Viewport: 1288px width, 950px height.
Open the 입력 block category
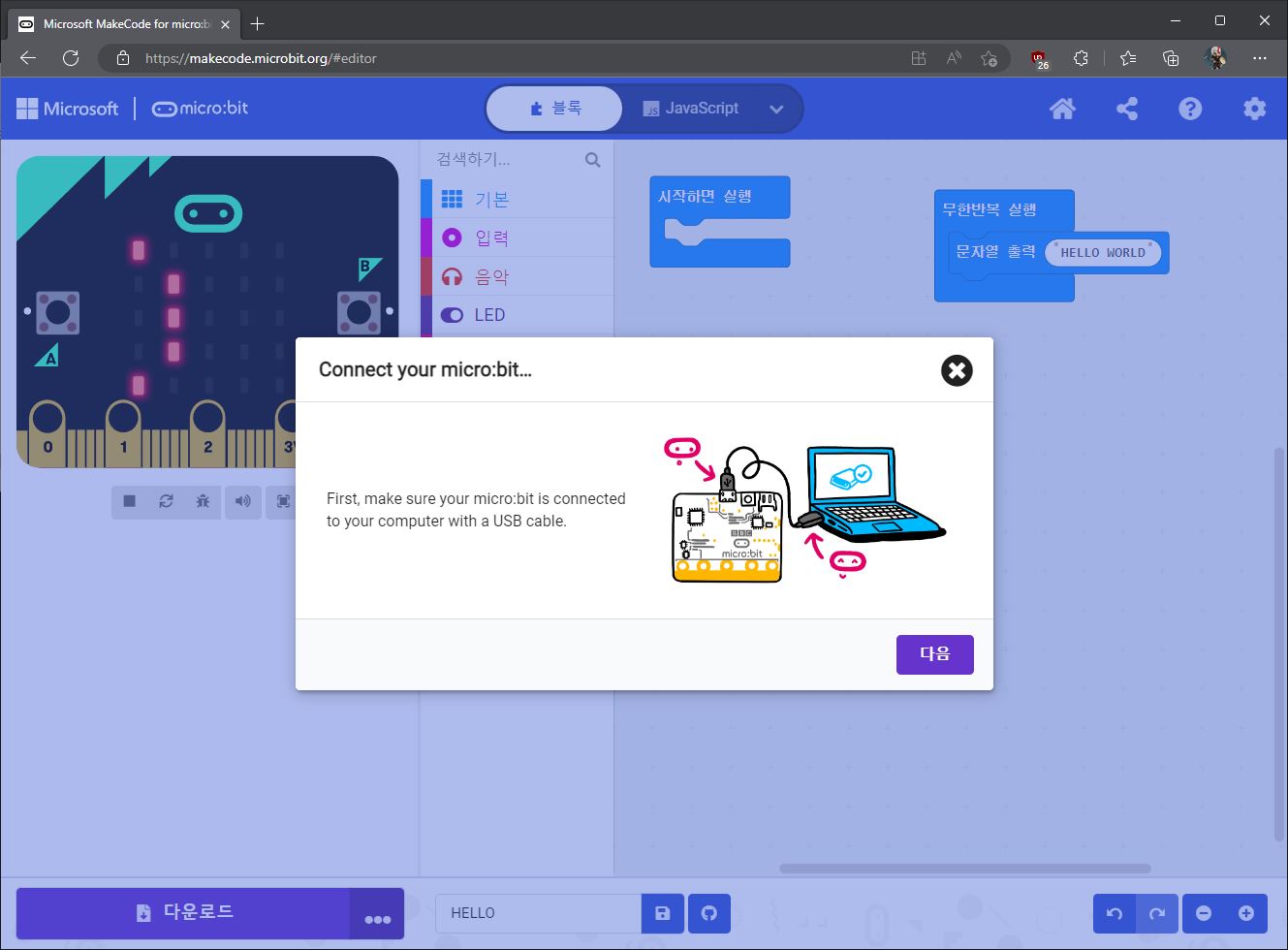point(518,237)
